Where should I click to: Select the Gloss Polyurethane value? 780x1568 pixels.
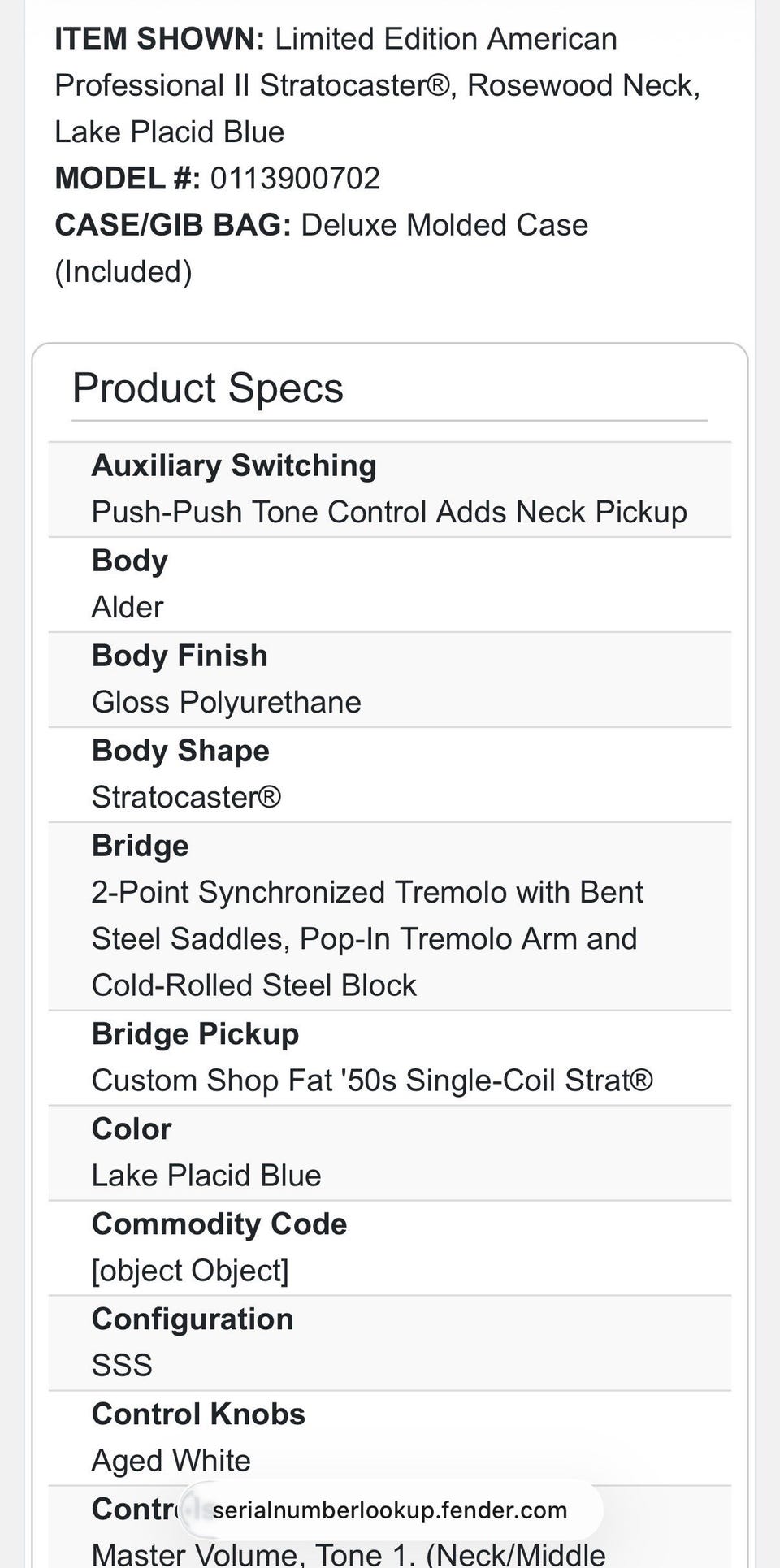coord(226,702)
